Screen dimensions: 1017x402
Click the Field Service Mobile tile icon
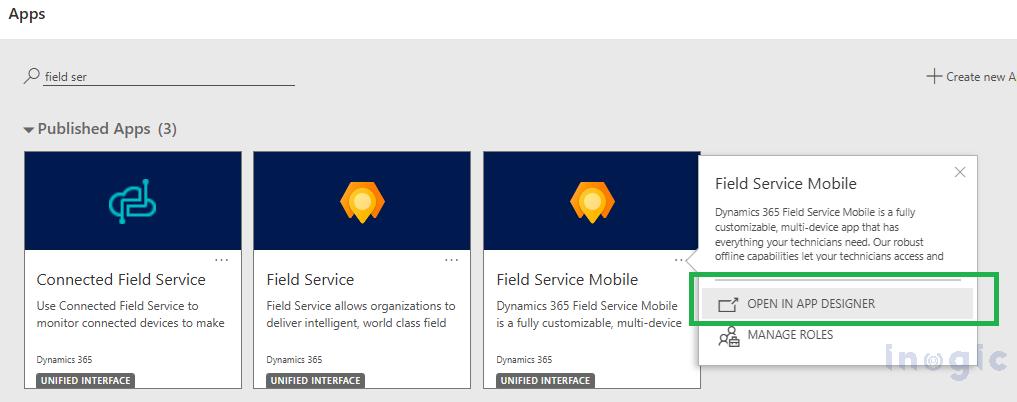[x=592, y=201]
